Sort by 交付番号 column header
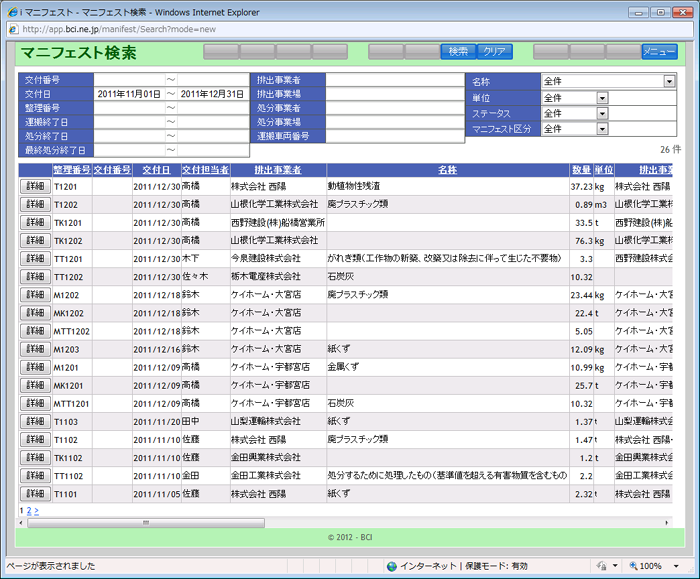This screenshot has width=700, height=579. click(x=112, y=170)
